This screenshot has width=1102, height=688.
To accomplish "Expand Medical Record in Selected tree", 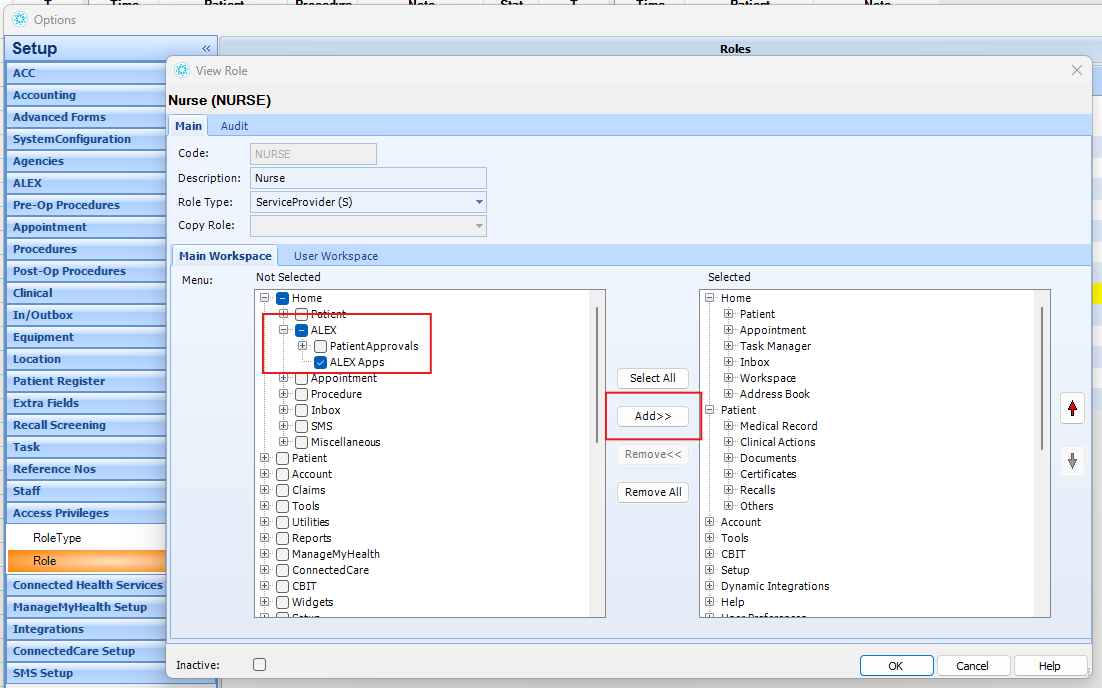I will pos(729,426).
